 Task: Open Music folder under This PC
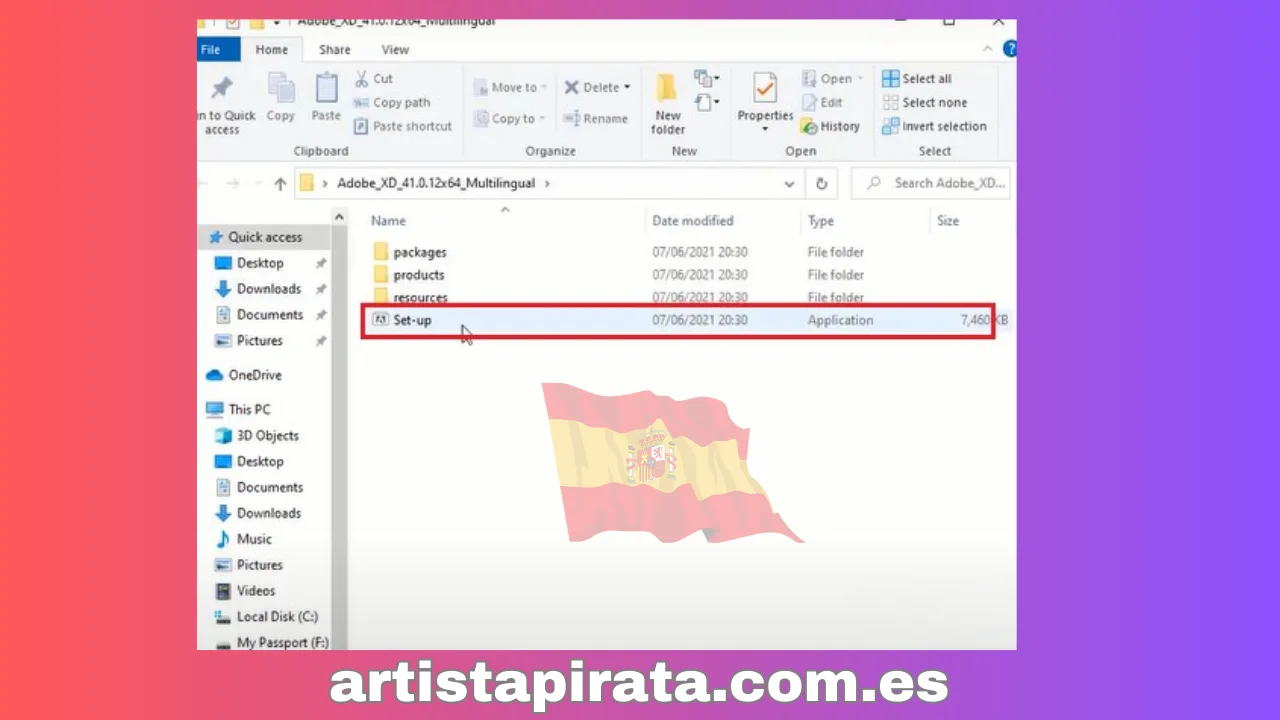pyautogui.click(x=243, y=539)
